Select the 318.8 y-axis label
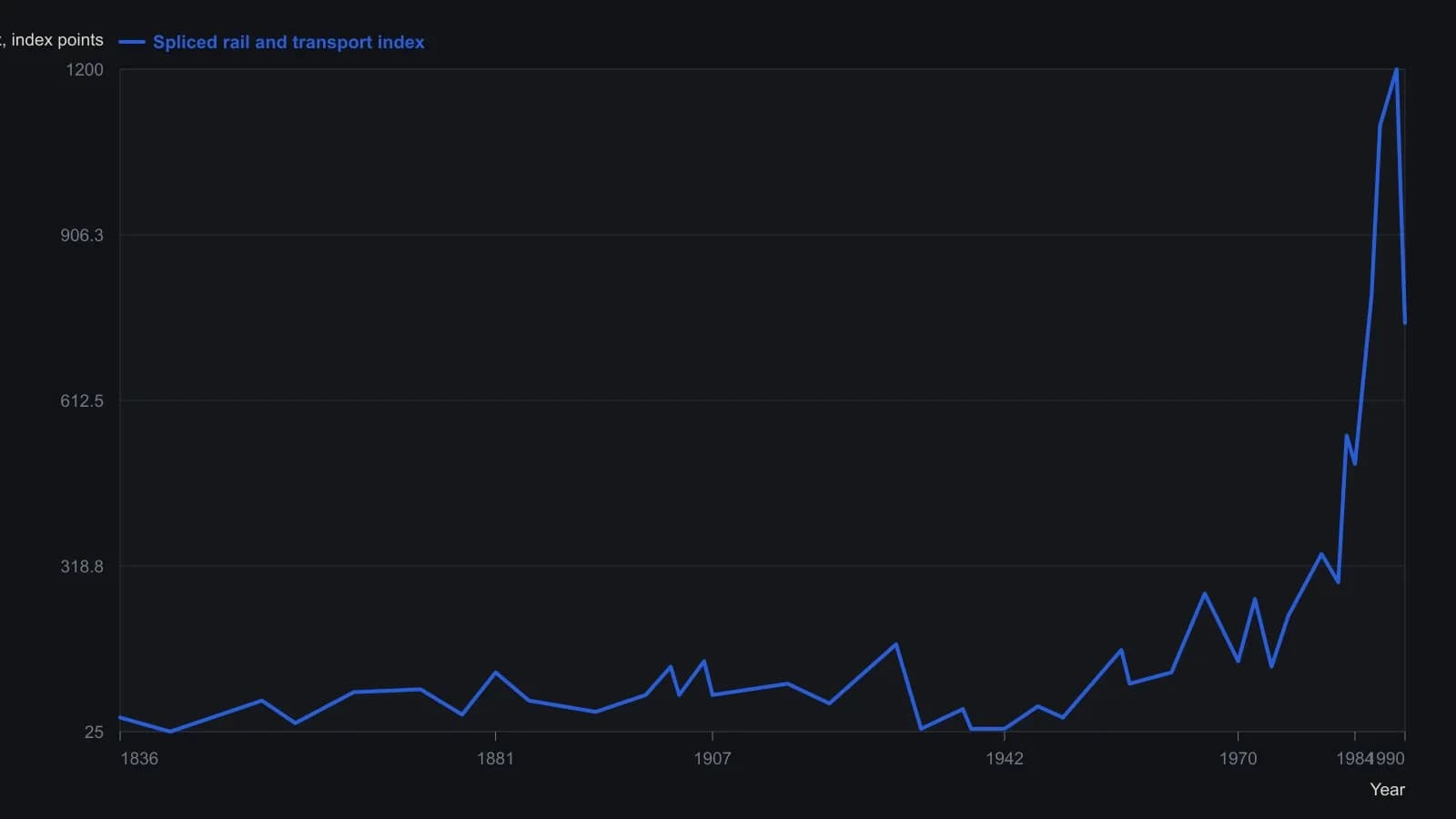 pyautogui.click(x=82, y=566)
